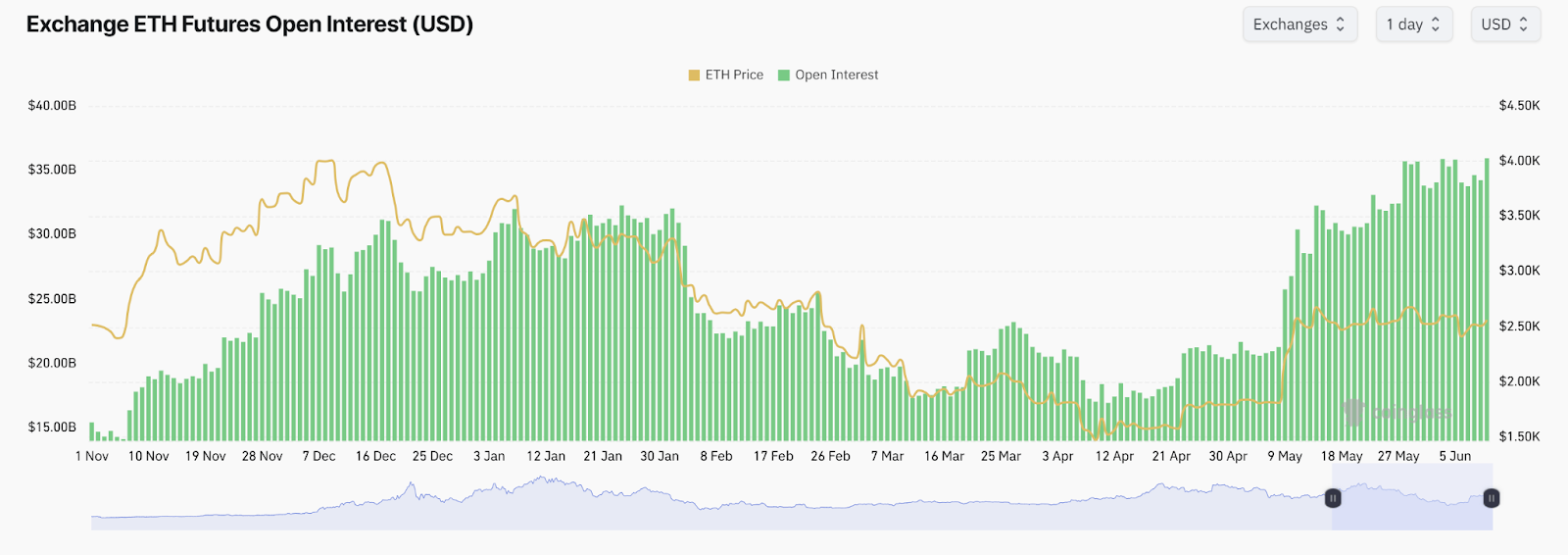Click the green Open Interest legend swatch
The image size is (1568, 555).
pos(784,75)
